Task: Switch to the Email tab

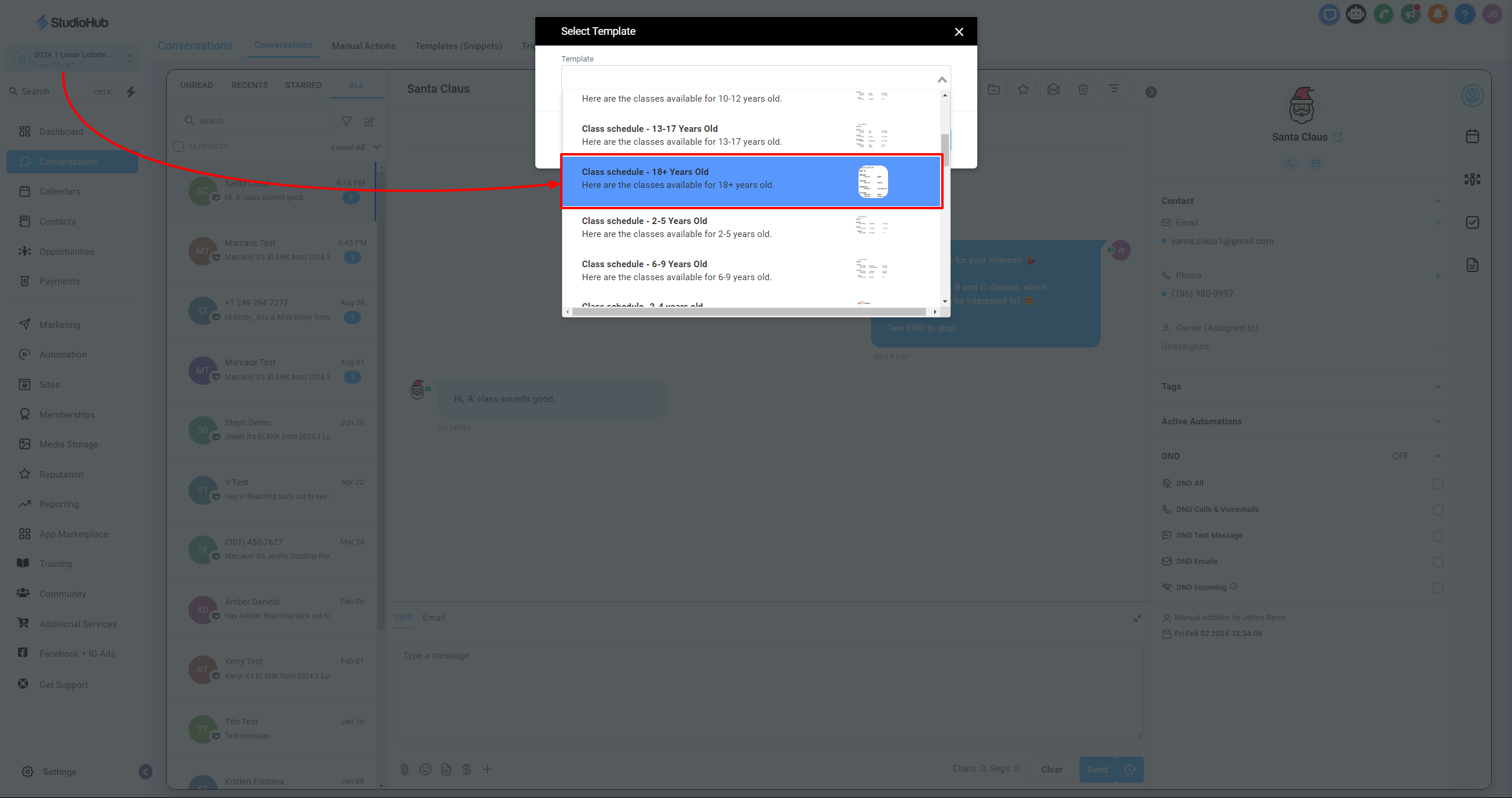Action: 434,617
